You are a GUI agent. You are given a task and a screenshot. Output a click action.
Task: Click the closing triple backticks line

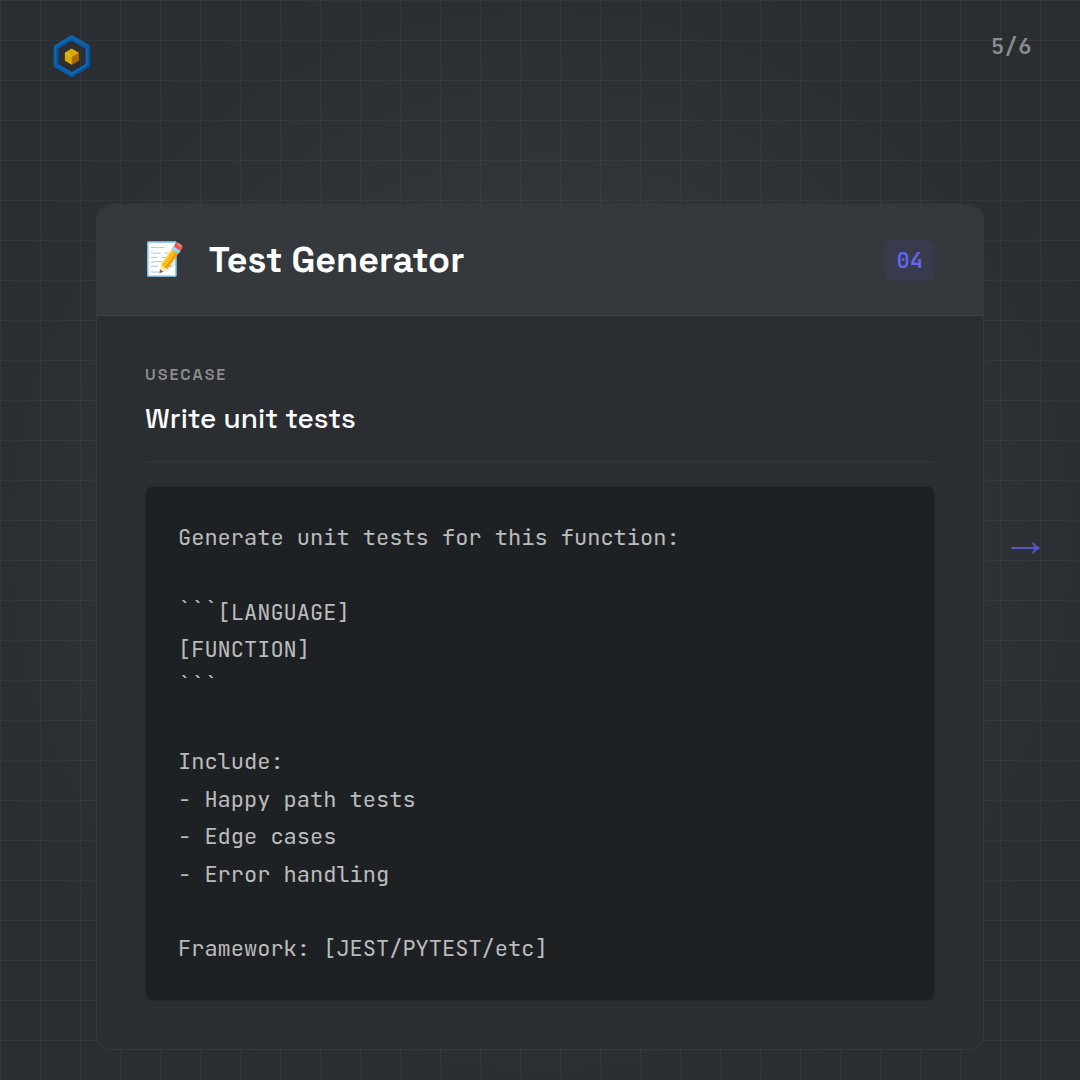(197, 683)
